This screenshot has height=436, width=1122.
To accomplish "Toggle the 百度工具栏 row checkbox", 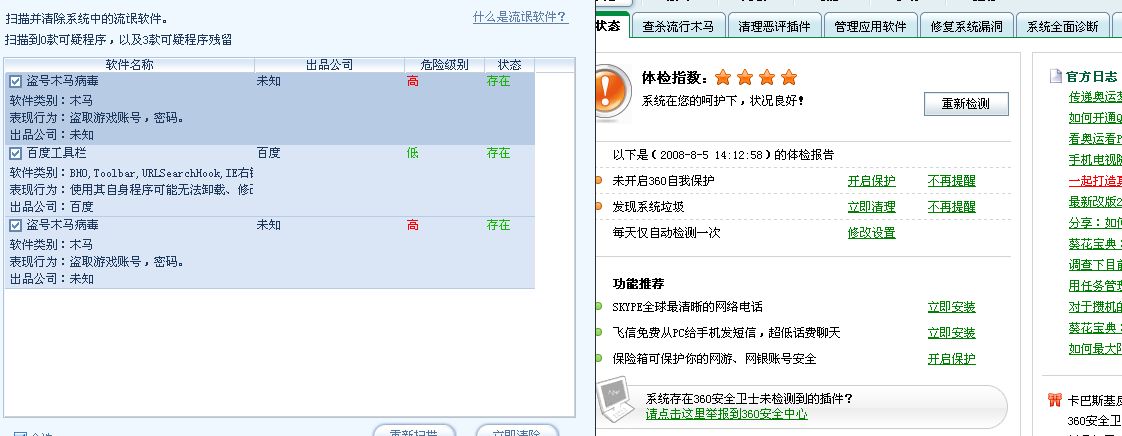I will (15, 153).
